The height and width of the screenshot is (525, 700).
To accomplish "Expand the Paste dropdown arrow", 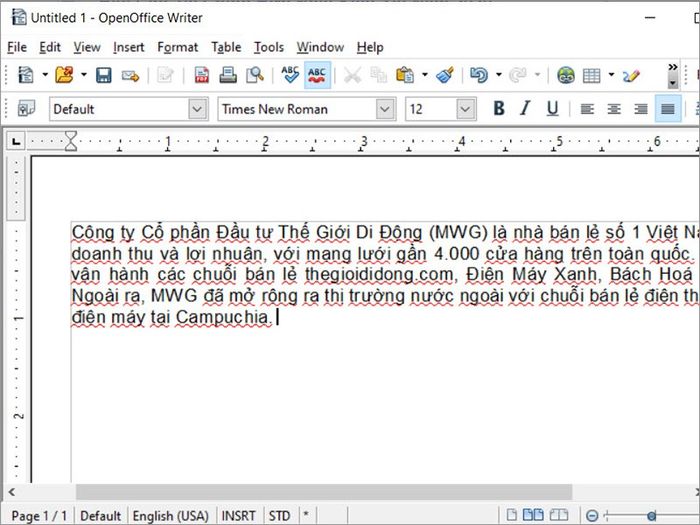I will point(425,75).
